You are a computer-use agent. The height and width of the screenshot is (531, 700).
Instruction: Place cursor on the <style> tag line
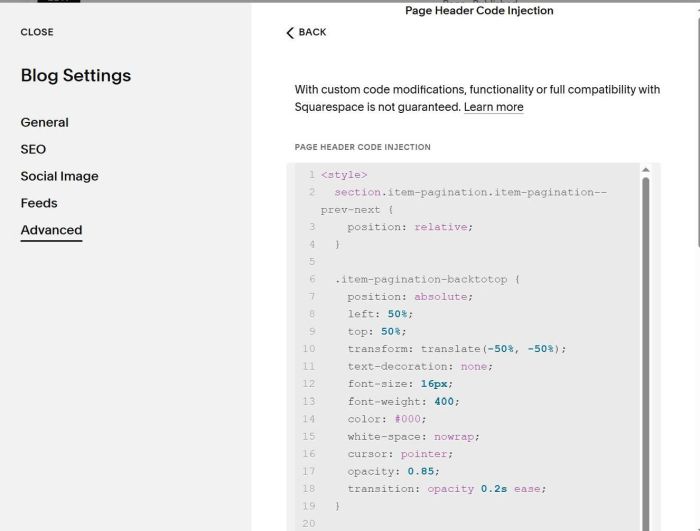coord(344,175)
